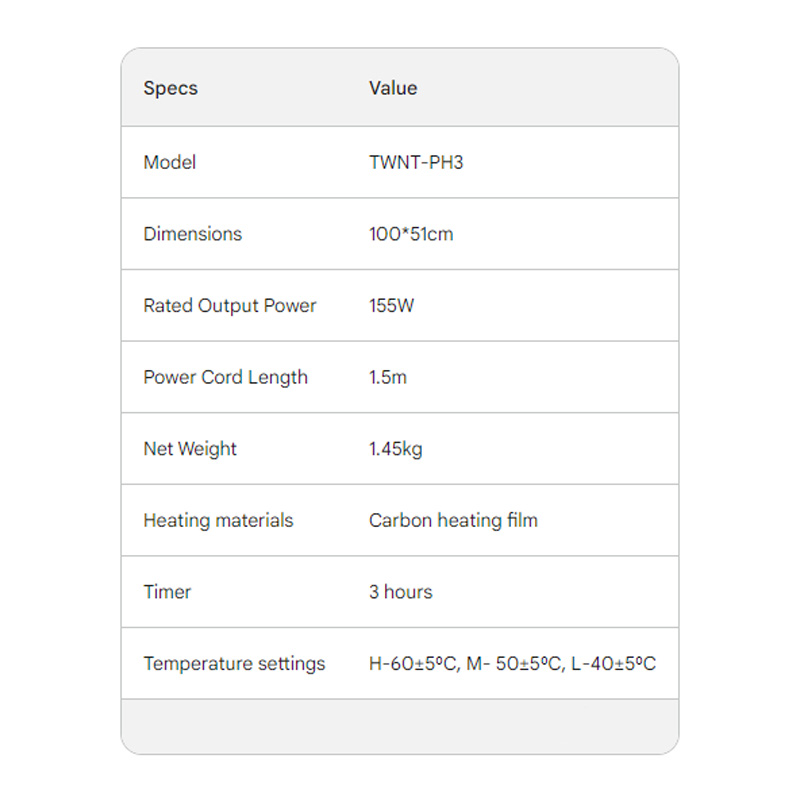Select the Model row label
Viewport: 800px width, 800px height.
[x=169, y=162]
